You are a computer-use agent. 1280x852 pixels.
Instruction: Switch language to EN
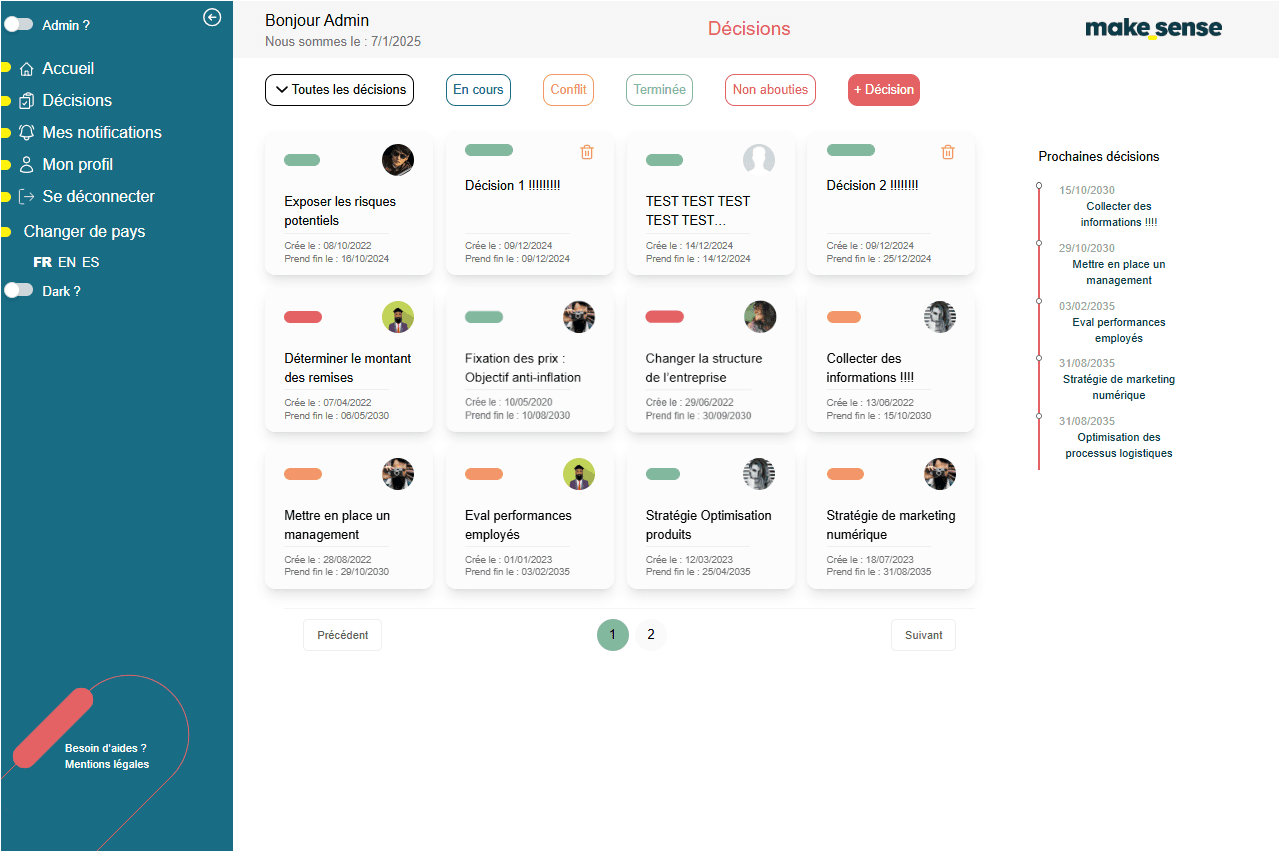click(x=67, y=263)
